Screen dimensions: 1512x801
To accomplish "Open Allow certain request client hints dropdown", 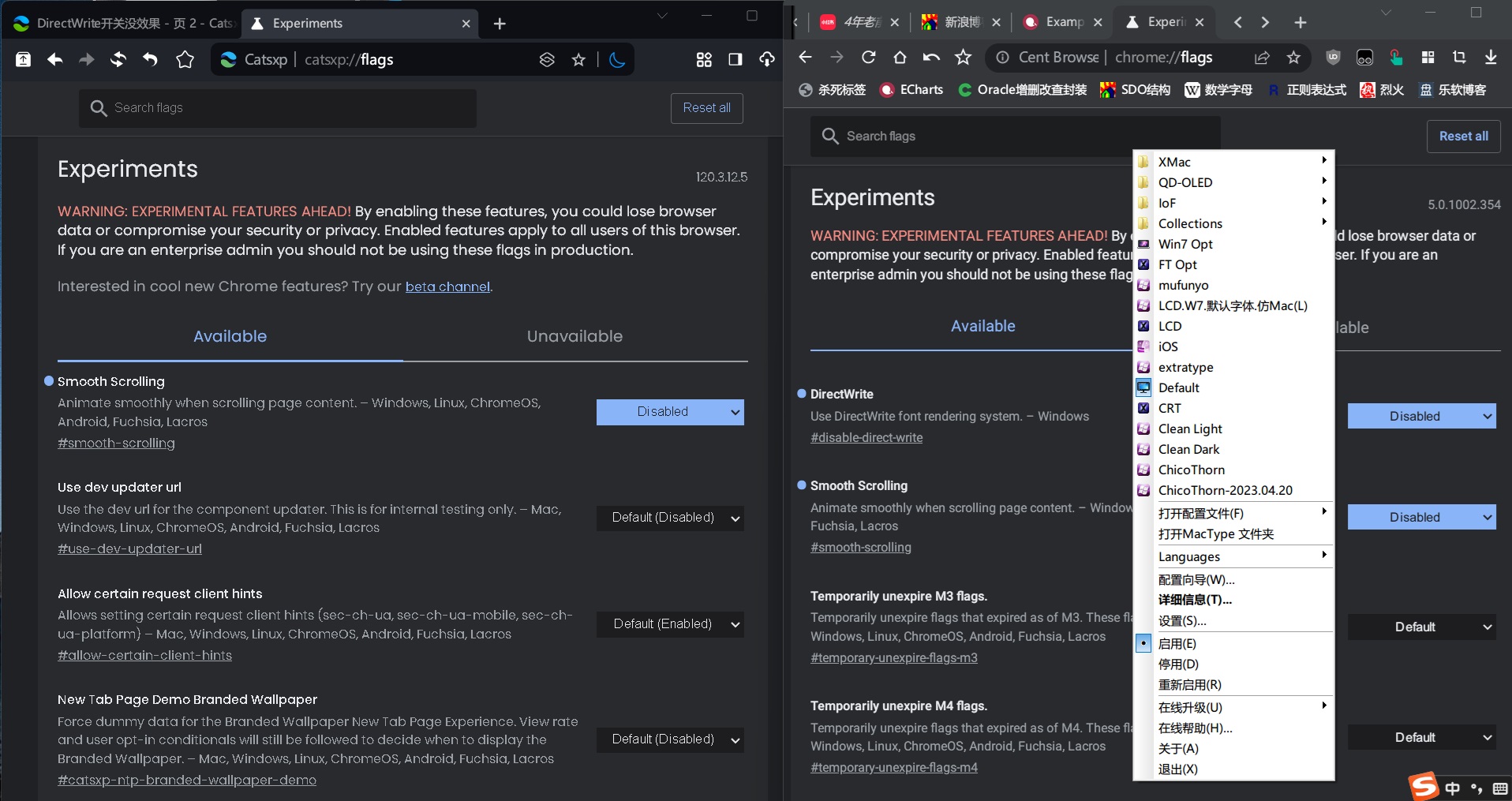I will click(670, 624).
